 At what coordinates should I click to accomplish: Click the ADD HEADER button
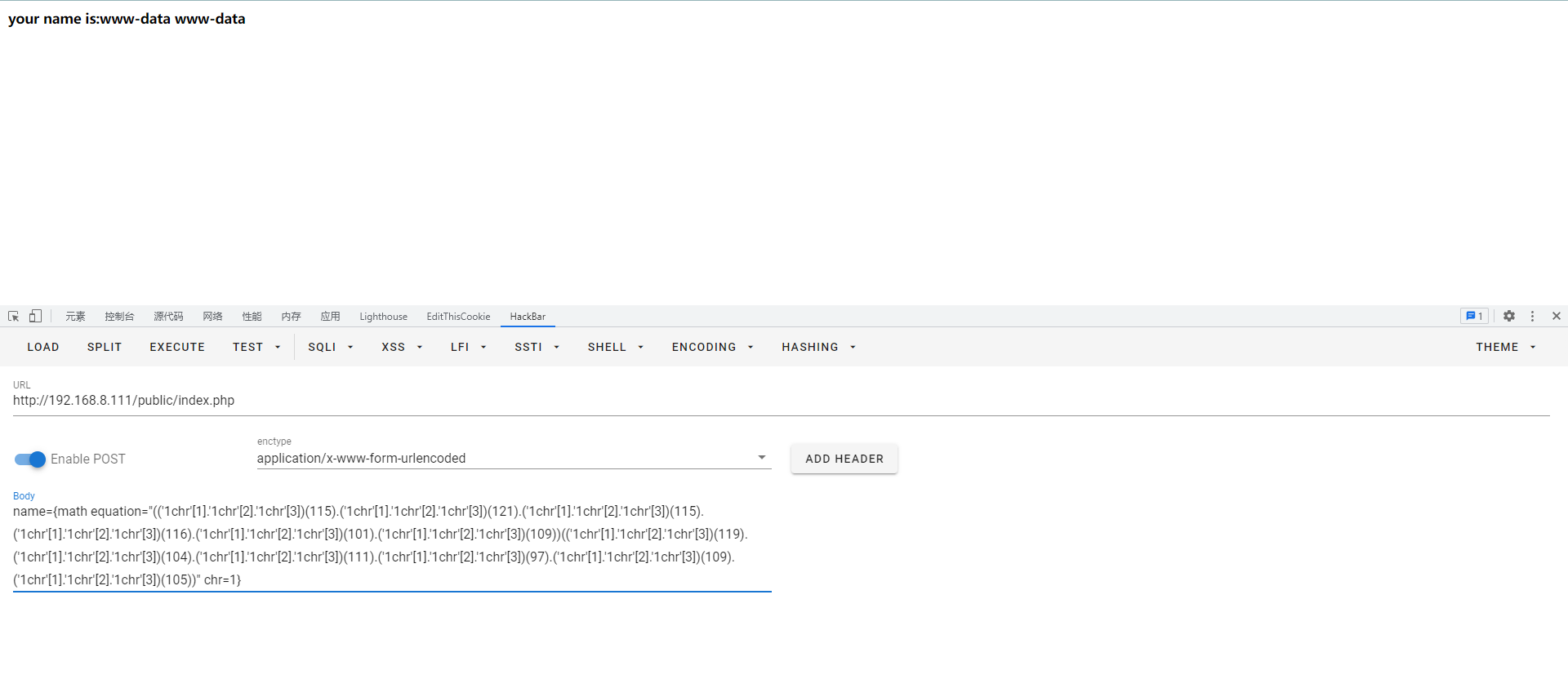tap(844, 459)
